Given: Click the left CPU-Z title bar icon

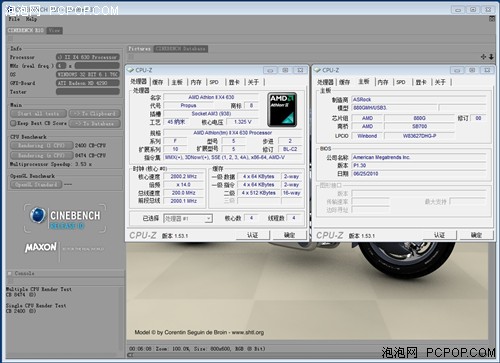Looking at the screenshot, I should pyautogui.click(x=130, y=70).
